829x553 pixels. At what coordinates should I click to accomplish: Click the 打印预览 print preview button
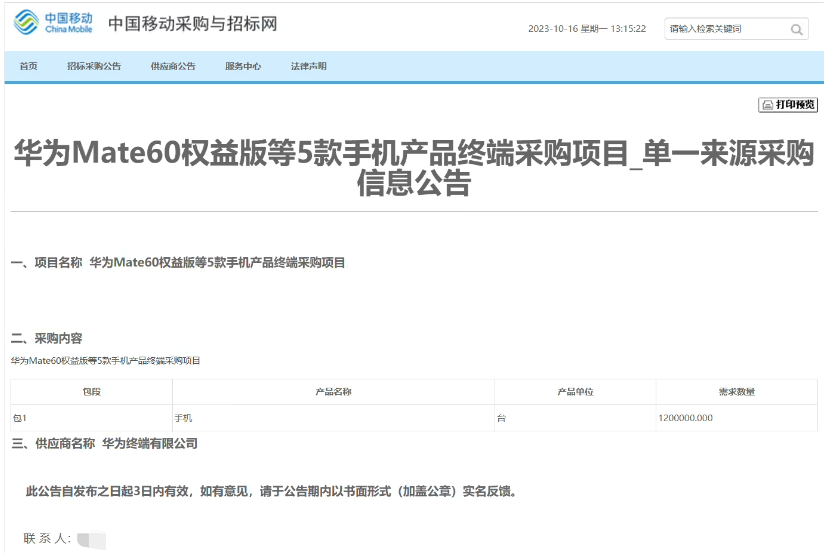point(788,105)
